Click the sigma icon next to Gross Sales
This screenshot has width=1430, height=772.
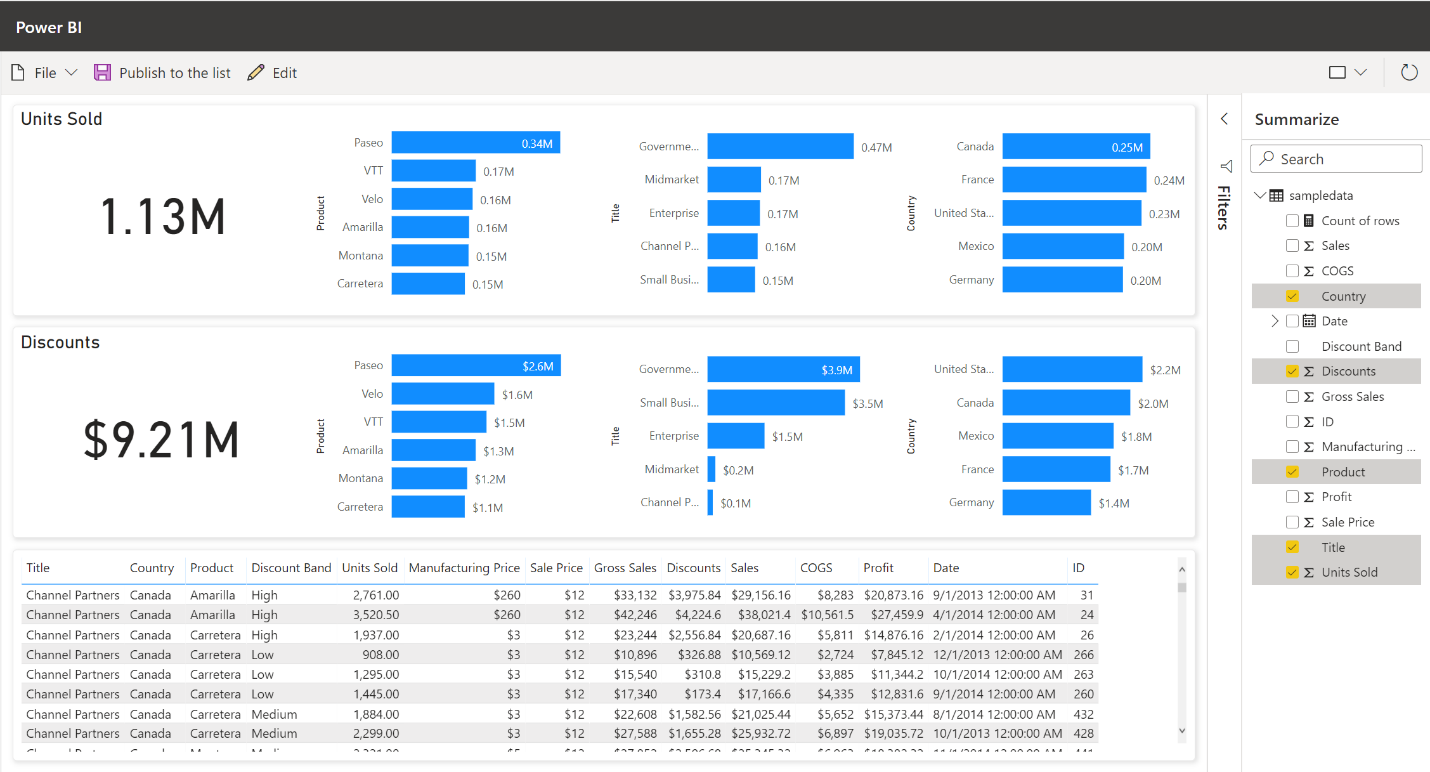(x=1308, y=397)
